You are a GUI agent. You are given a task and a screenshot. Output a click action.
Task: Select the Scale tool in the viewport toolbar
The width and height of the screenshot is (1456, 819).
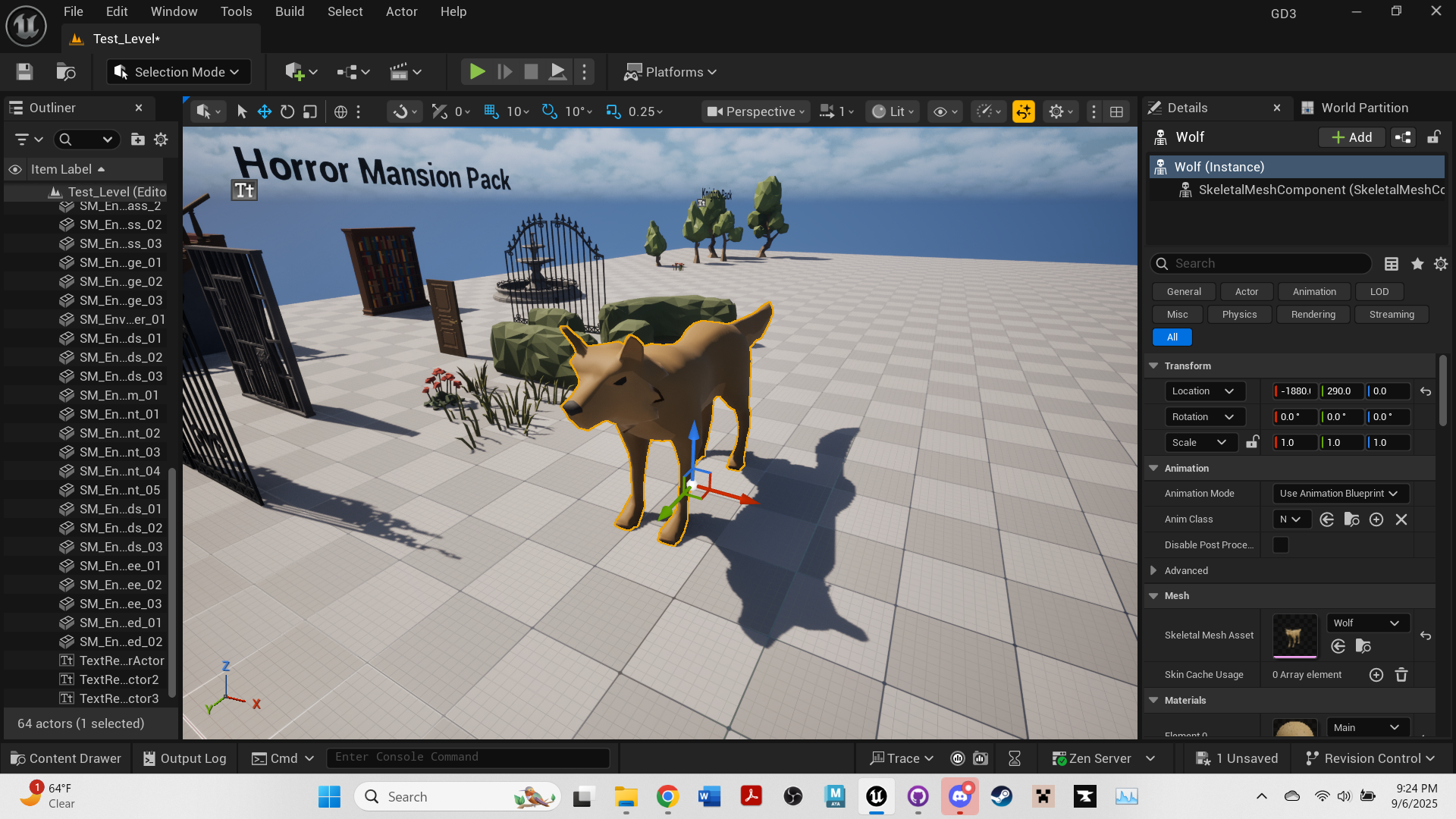click(x=310, y=112)
